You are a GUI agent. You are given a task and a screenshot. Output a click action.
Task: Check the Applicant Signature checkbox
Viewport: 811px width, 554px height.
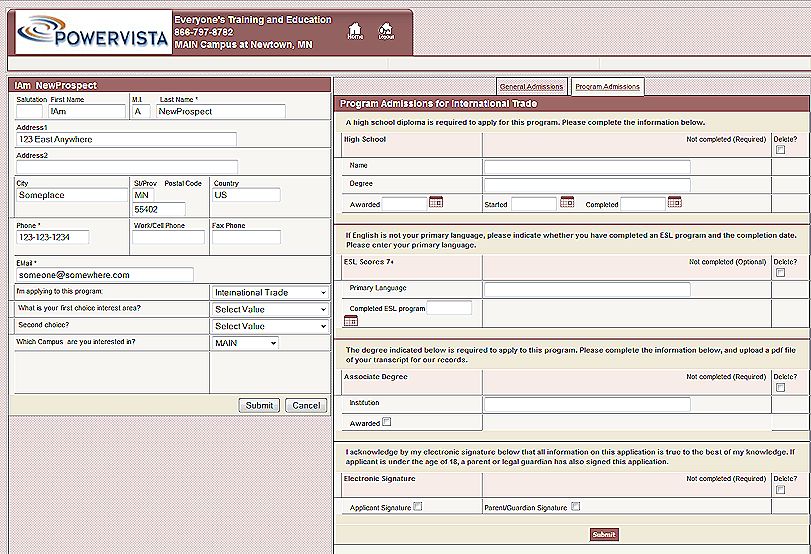[418, 506]
